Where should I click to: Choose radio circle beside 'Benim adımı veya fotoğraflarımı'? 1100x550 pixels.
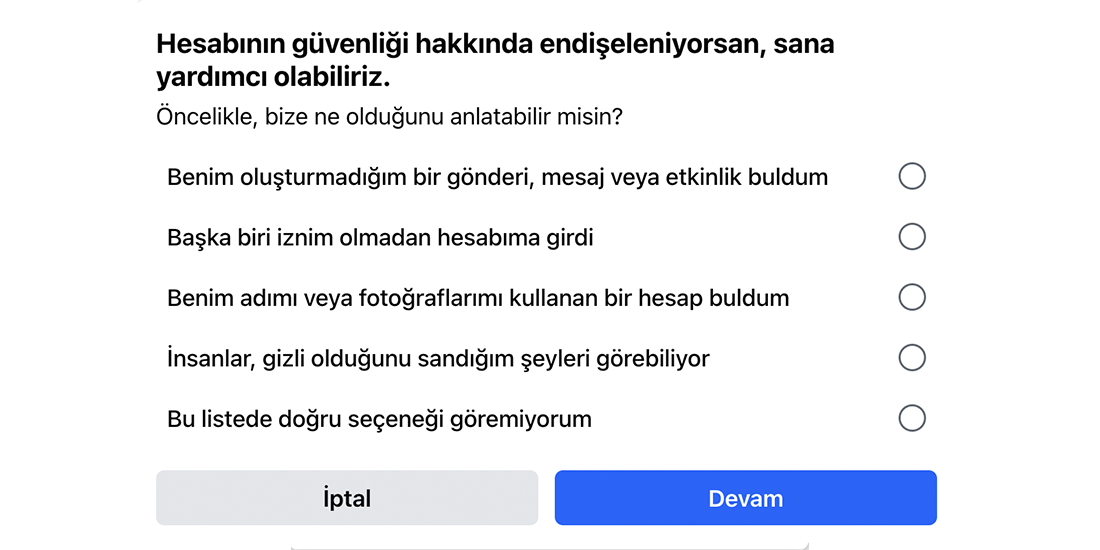(x=912, y=297)
